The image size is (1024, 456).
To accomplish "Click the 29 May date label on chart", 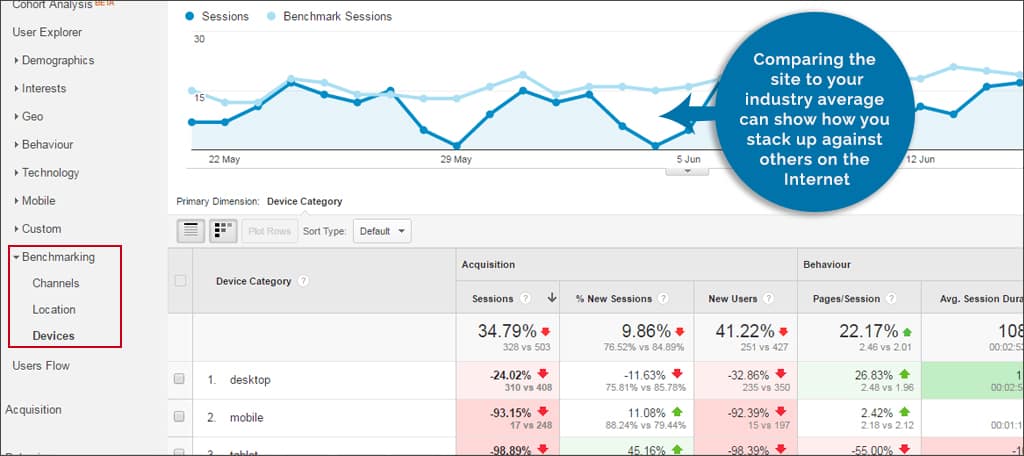I will click(456, 159).
